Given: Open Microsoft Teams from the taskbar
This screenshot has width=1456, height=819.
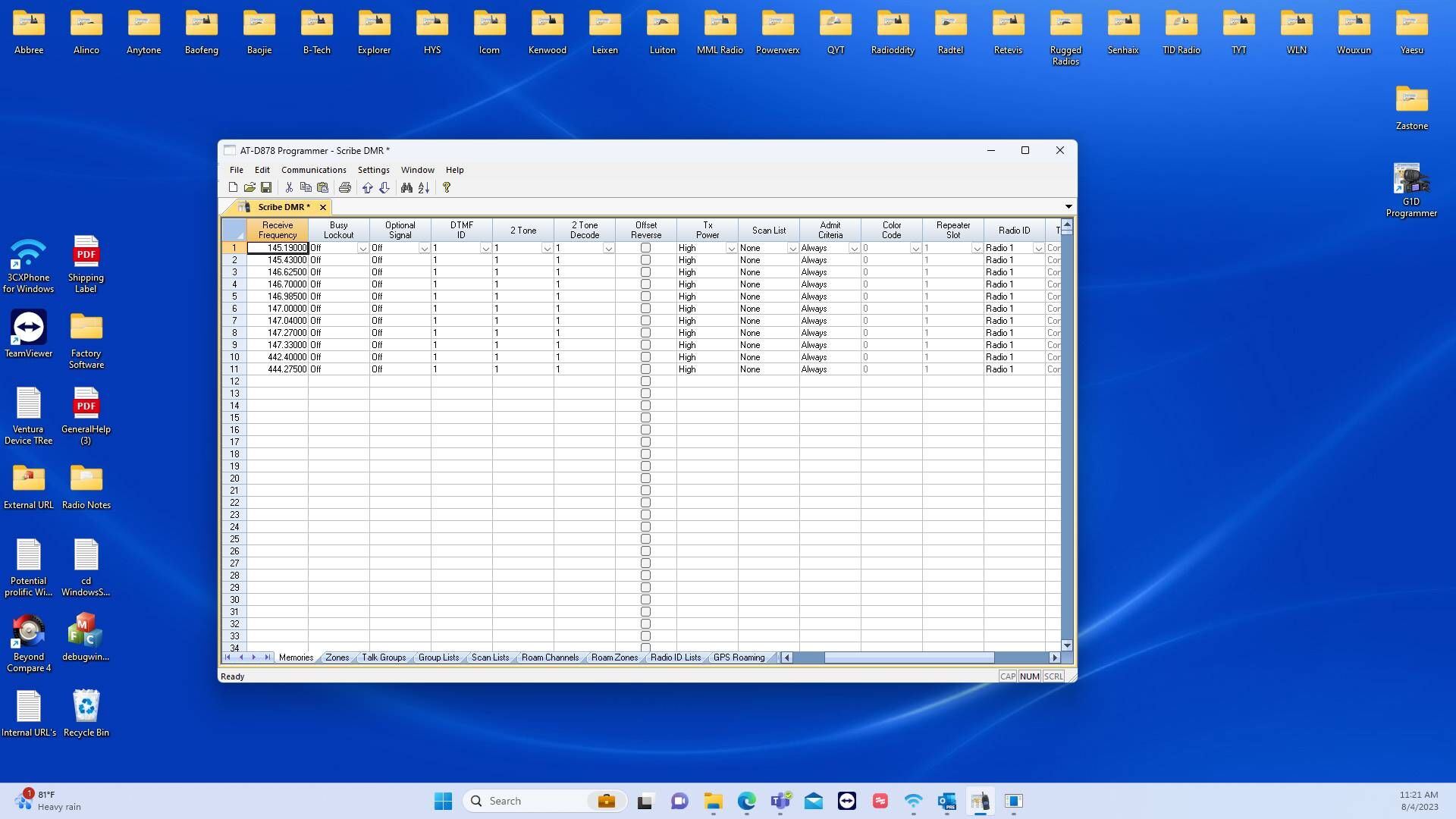Looking at the screenshot, I should pyautogui.click(x=780, y=801).
